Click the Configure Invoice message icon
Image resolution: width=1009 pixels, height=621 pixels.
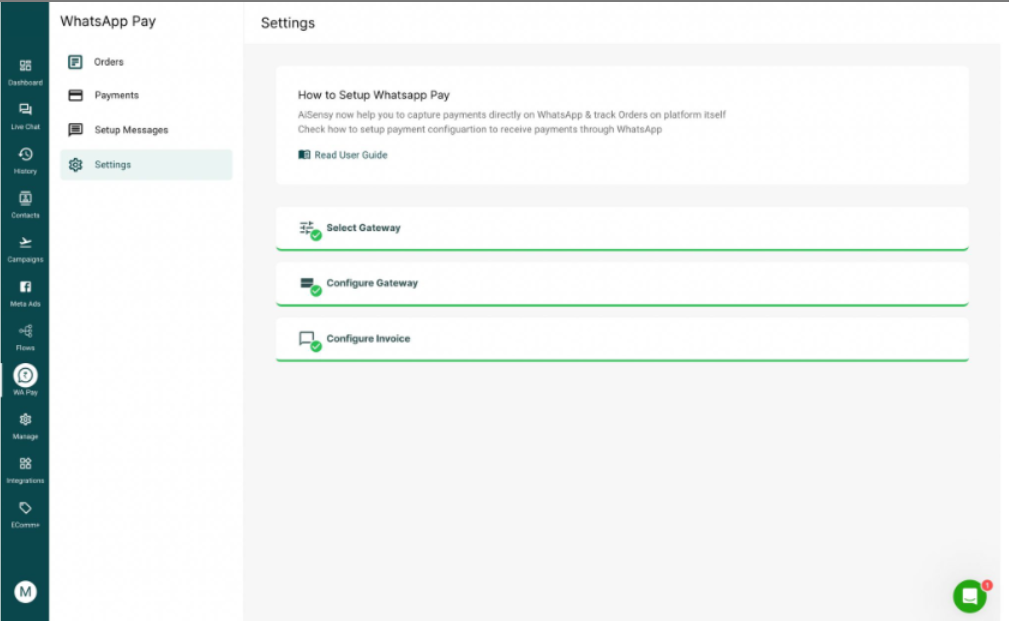point(306,338)
